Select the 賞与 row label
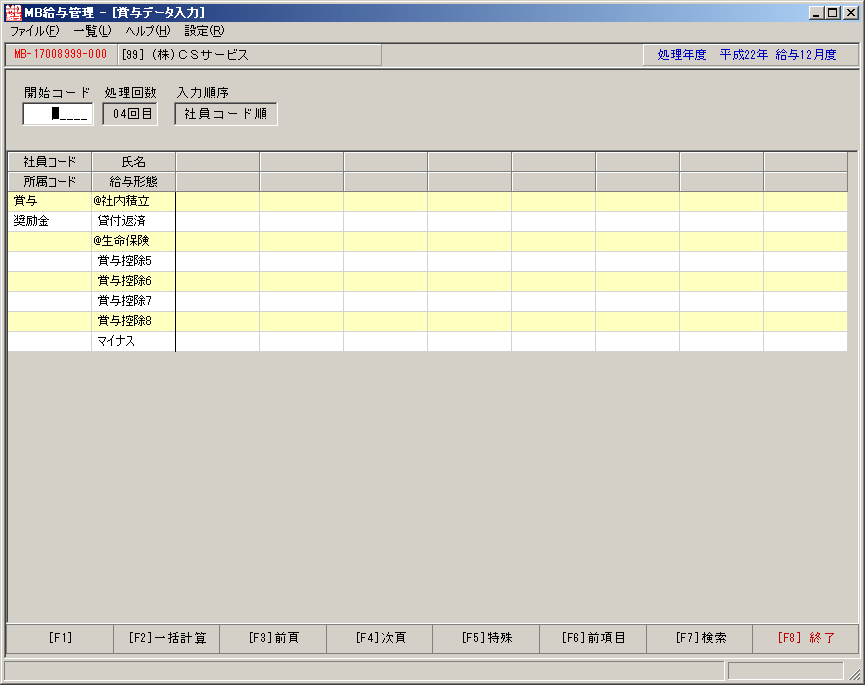 point(50,201)
